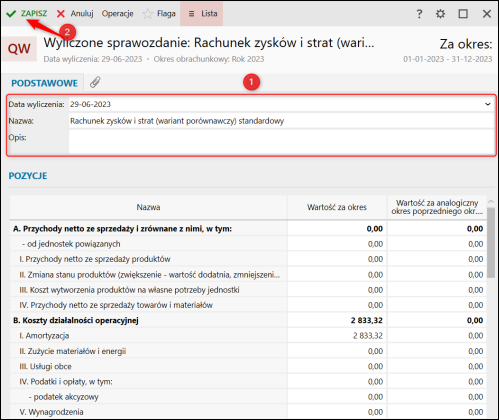Viewport: 499px width, 420px height.
Task: Click scroll-up arrow of the positions table
Action: (491, 202)
